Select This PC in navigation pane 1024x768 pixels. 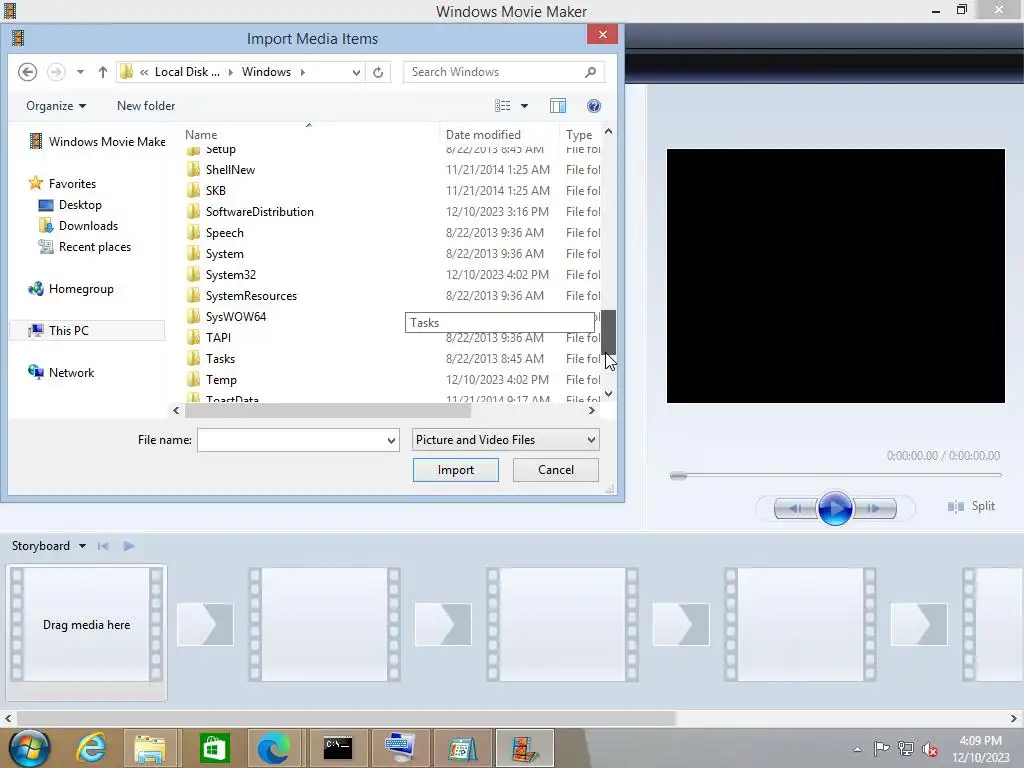point(88,330)
